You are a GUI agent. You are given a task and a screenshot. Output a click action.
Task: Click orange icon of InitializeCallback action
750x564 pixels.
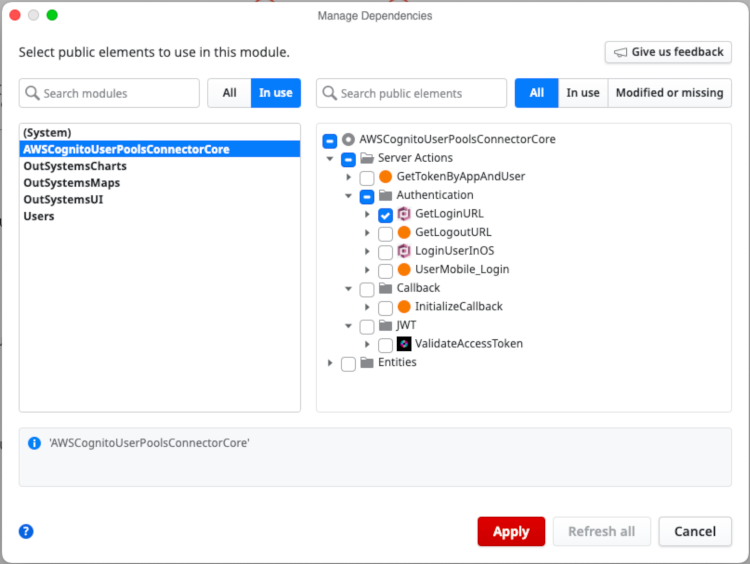click(404, 307)
